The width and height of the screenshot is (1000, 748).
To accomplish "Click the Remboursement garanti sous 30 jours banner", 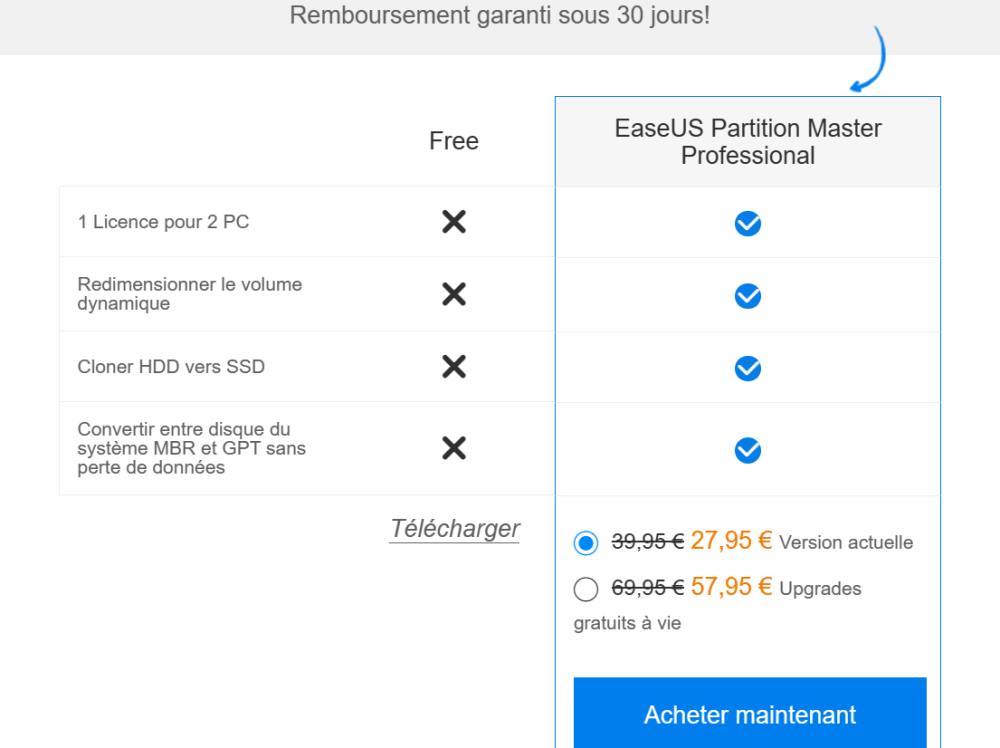I will (x=500, y=17).
